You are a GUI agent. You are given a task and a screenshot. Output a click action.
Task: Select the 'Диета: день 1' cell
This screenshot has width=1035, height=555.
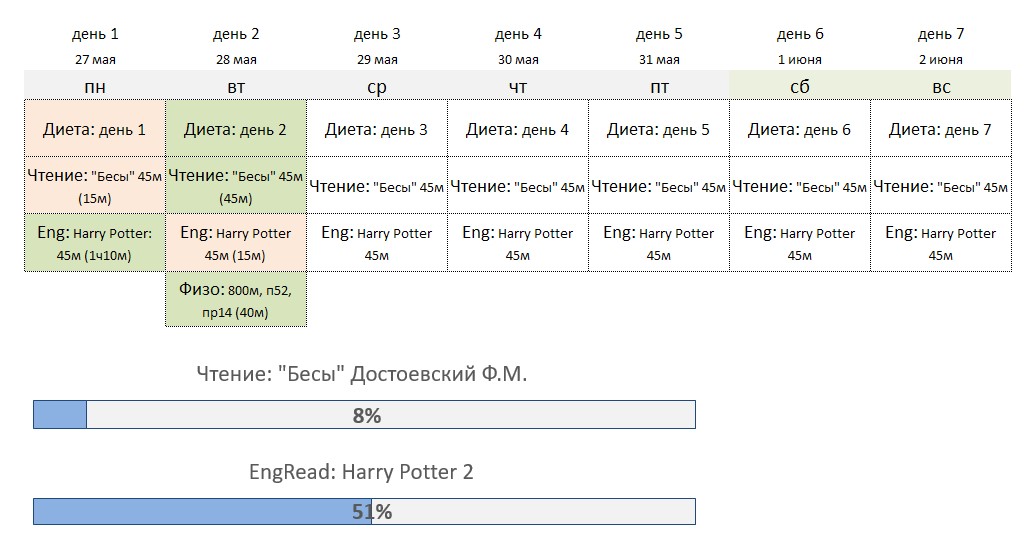click(x=95, y=129)
